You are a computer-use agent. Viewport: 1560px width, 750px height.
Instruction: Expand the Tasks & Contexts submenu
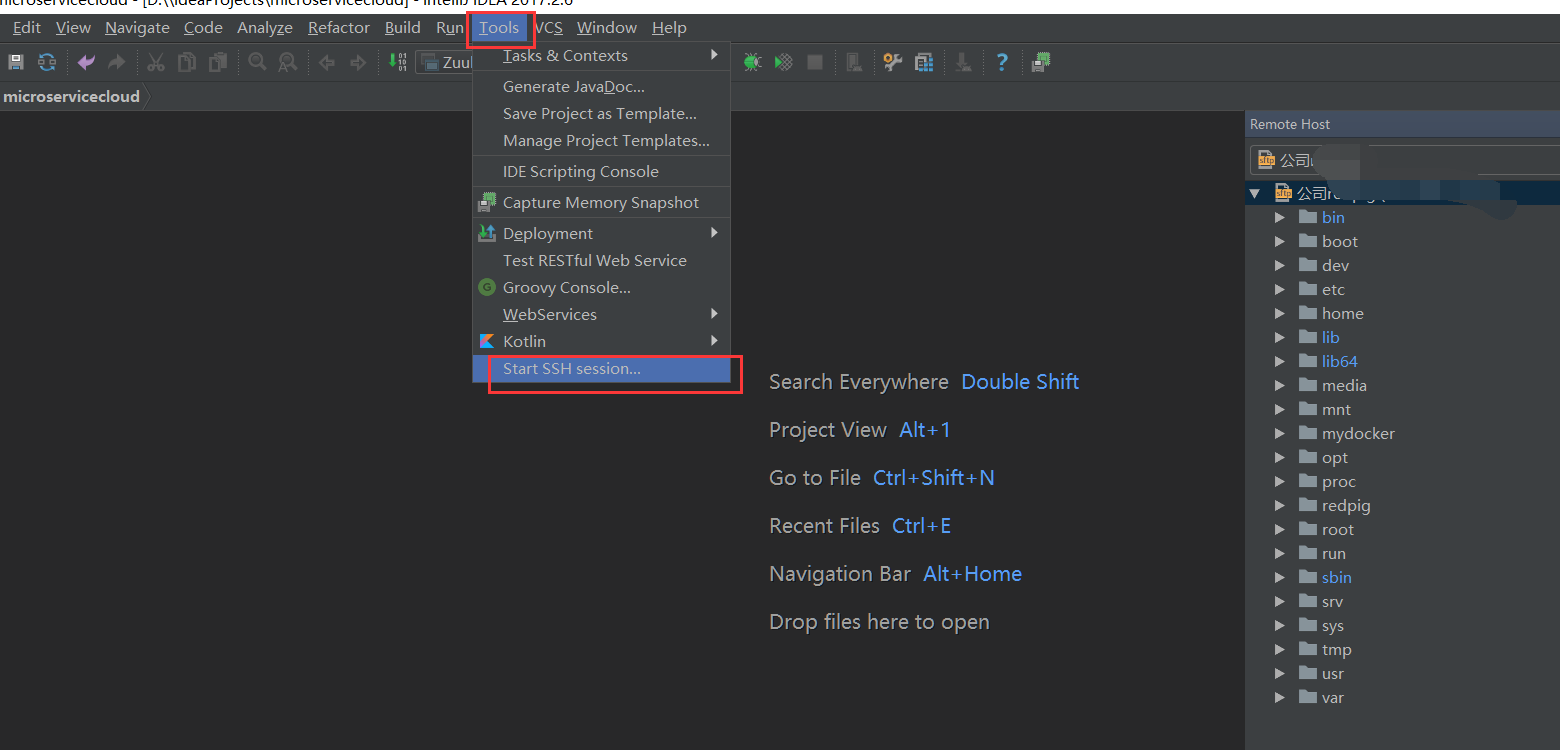coord(601,56)
